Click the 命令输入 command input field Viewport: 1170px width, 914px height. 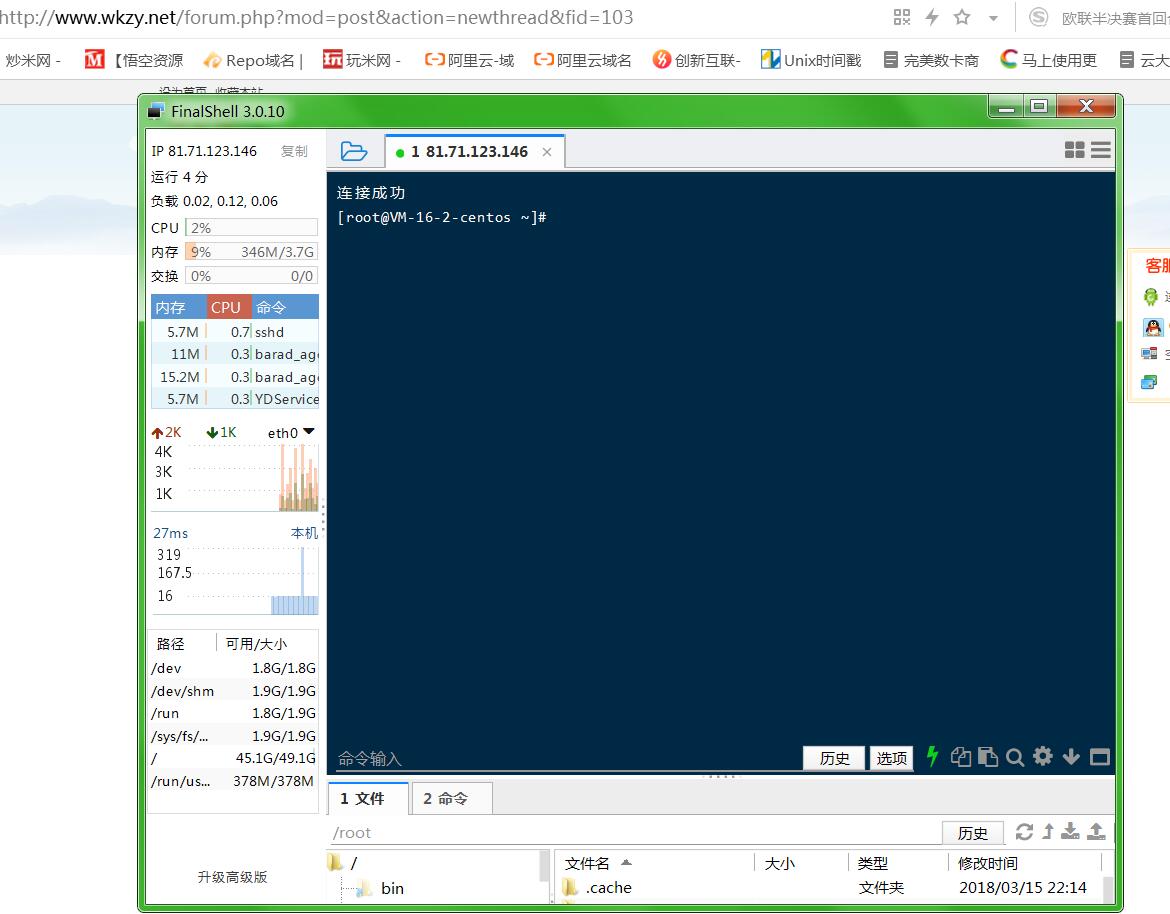coord(560,759)
